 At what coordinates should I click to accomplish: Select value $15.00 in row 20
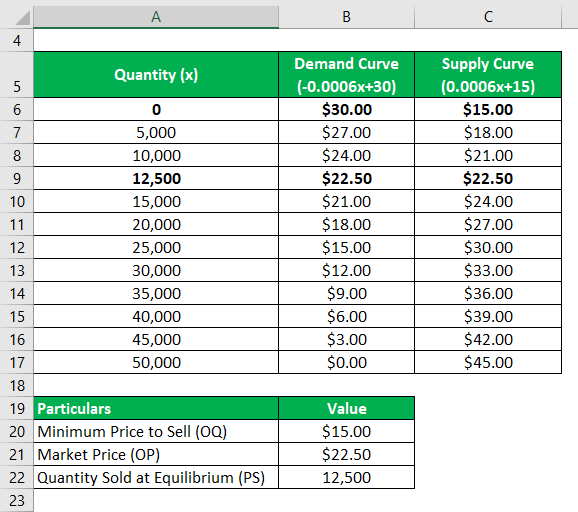pyautogui.click(x=347, y=431)
